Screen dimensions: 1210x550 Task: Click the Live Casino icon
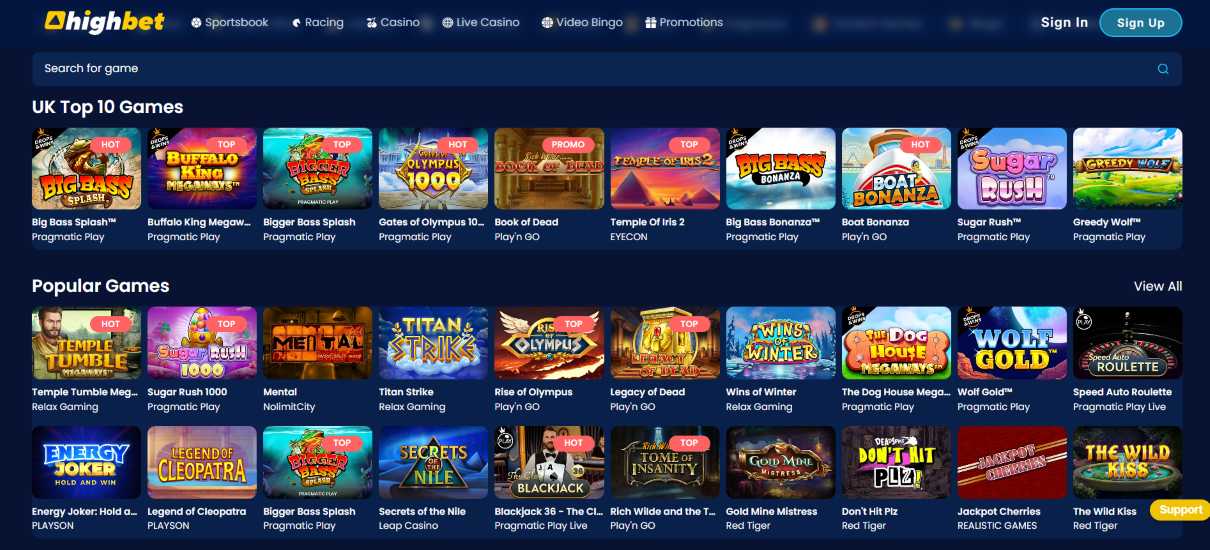coord(447,22)
